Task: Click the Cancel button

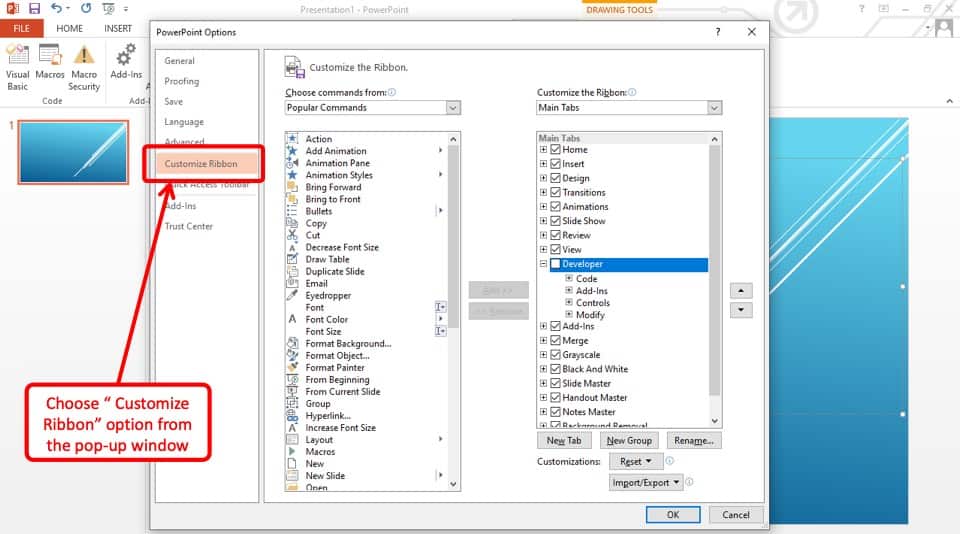Action: click(736, 514)
